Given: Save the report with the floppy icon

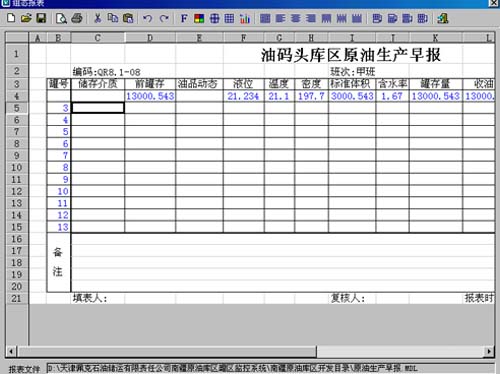Looking at the screenshot, I should point(41,18).
